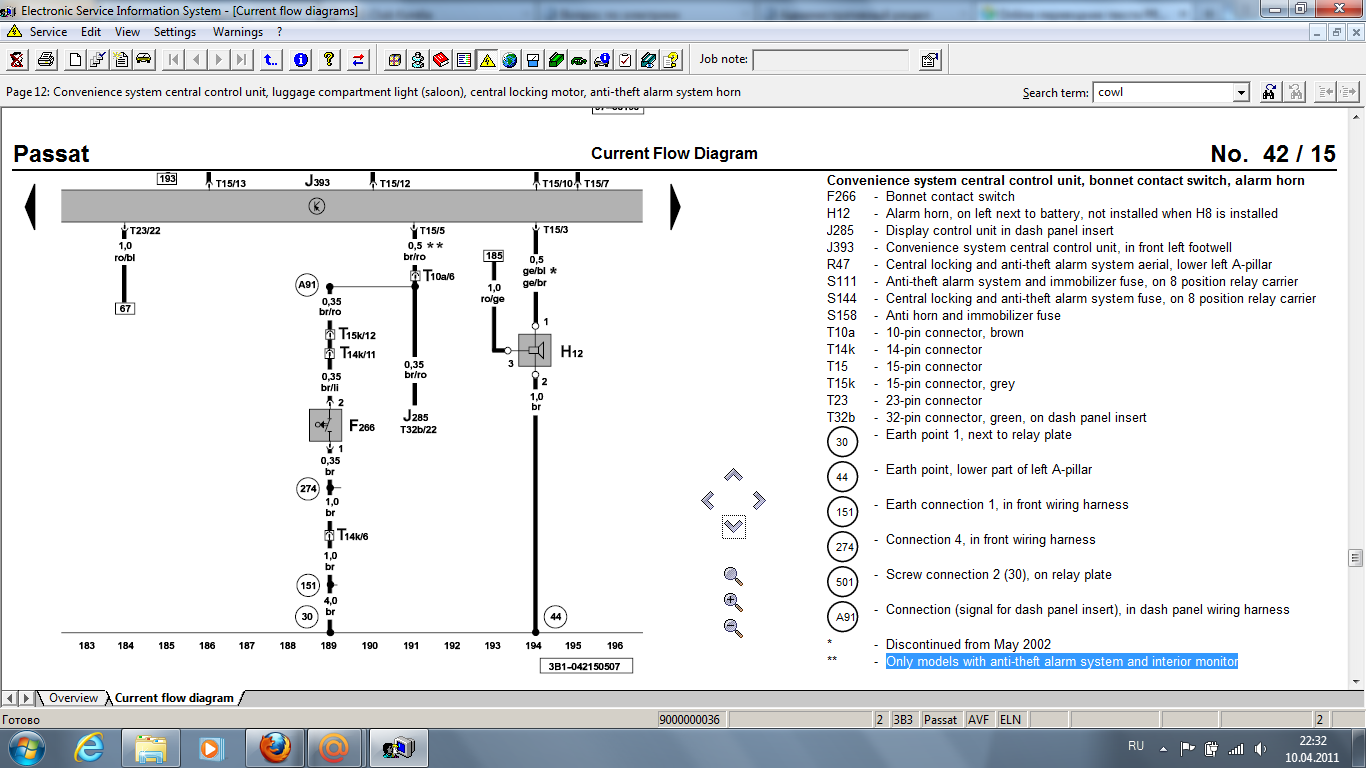The height and width of the screenshot is (768, 1366).
Task: Click legend text 'Anti horn and immobilizer fuse'
Action: (973, 315)
